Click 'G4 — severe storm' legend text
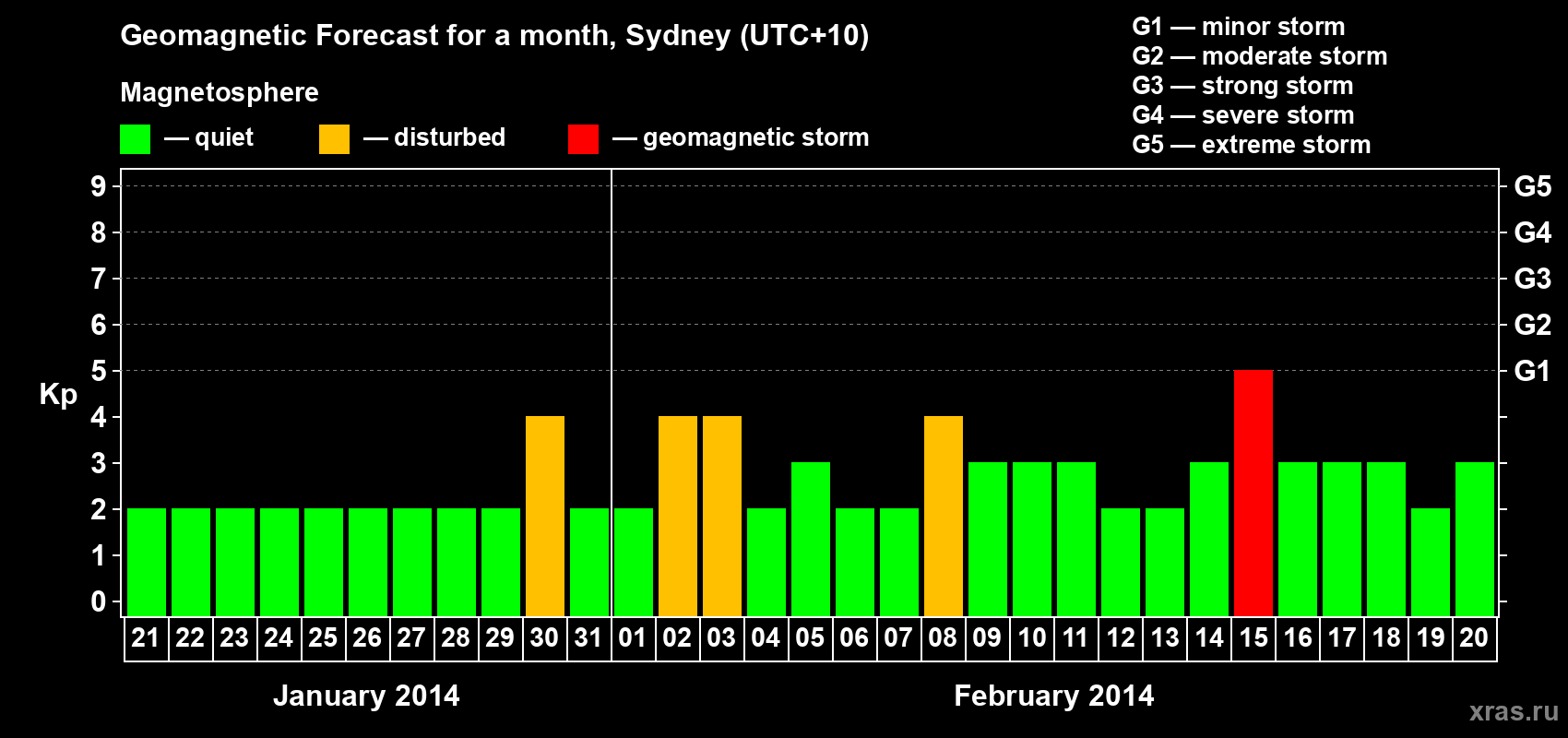Screen dimensions: 1568x738 click(x=1243, y=115)
